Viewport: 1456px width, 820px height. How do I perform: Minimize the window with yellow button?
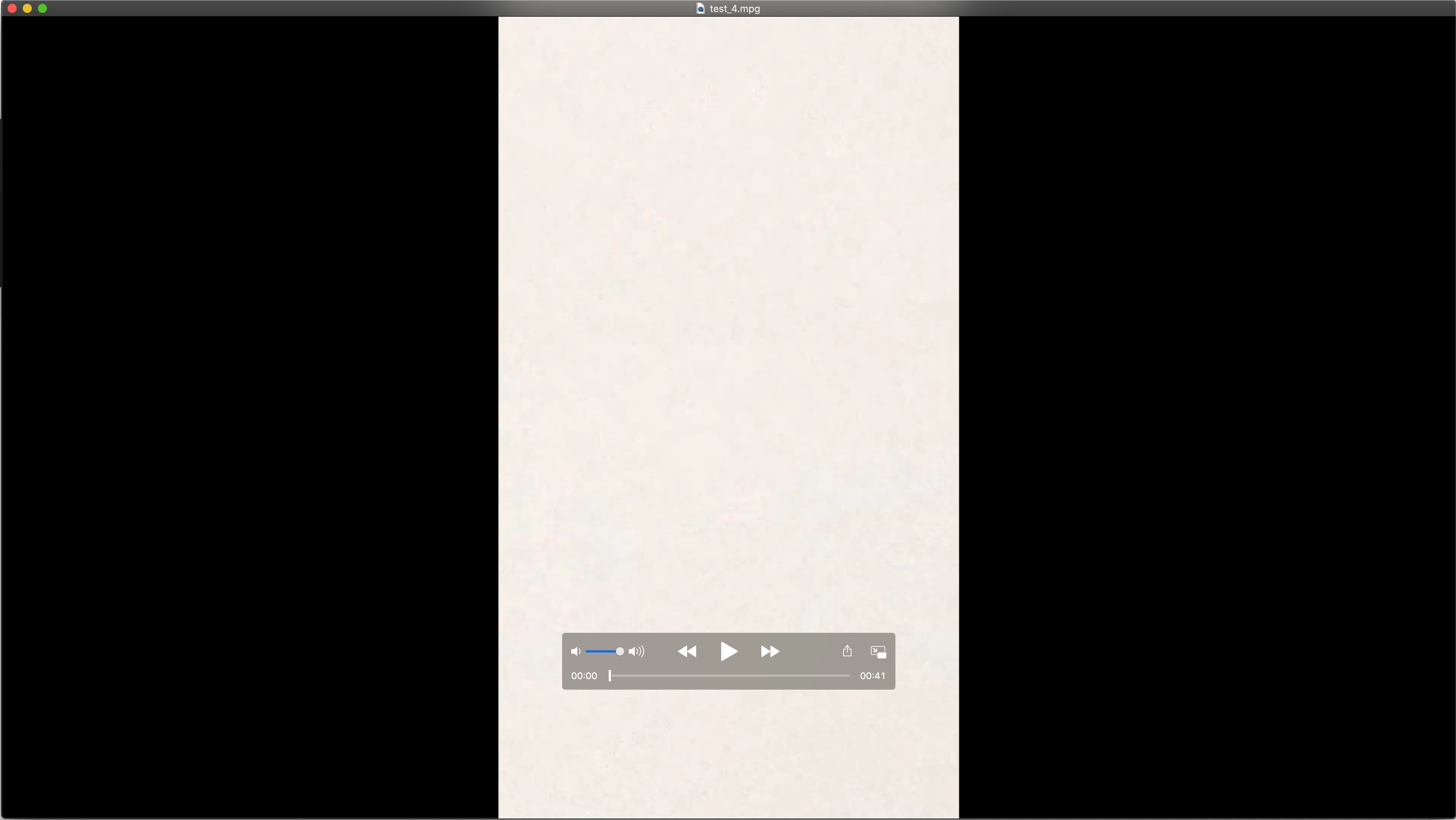[27, 8]
